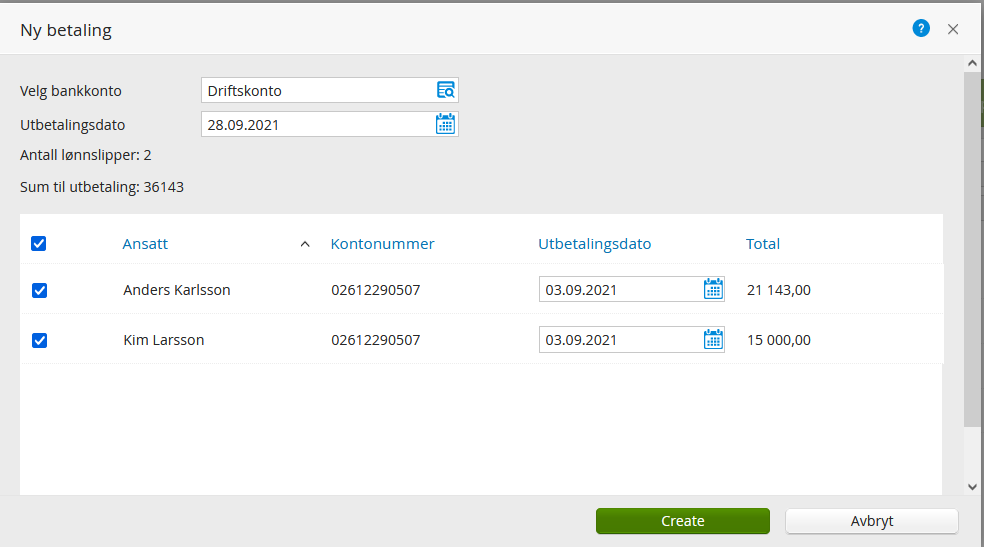The height and width of the screenshot is (547, 984).
Task: Sort by the Utbetalingsdato column header
Action: [594, 244]
